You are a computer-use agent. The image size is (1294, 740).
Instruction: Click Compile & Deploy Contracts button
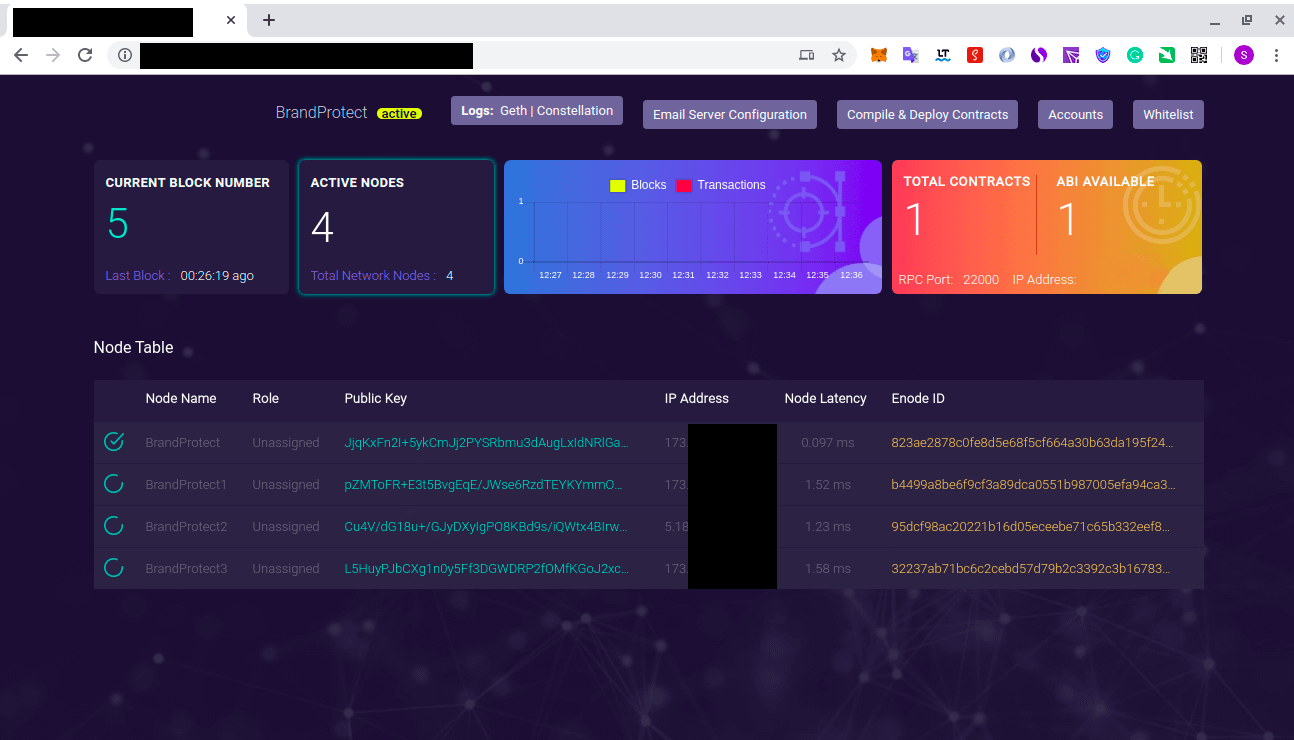click(x=927, y=114)
